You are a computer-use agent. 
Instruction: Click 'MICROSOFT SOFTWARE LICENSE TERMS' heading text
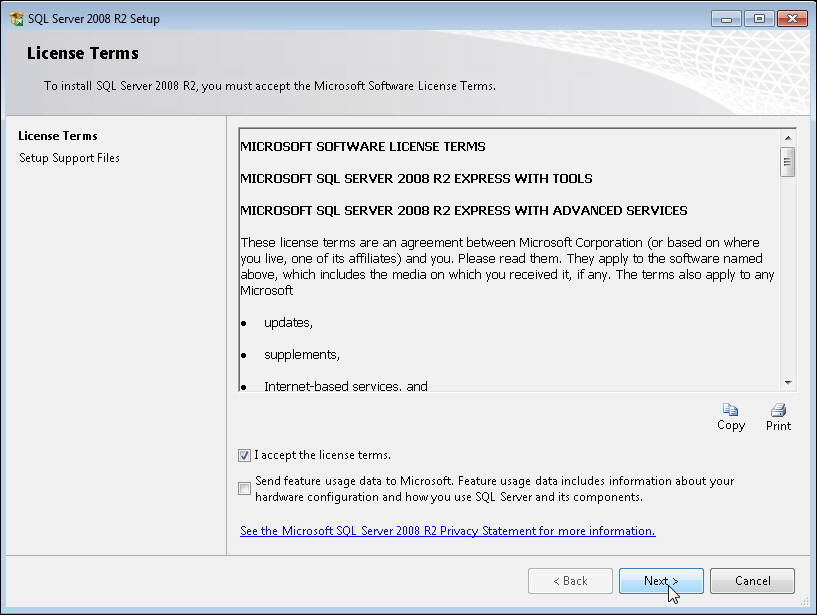(x=363, y=146)
